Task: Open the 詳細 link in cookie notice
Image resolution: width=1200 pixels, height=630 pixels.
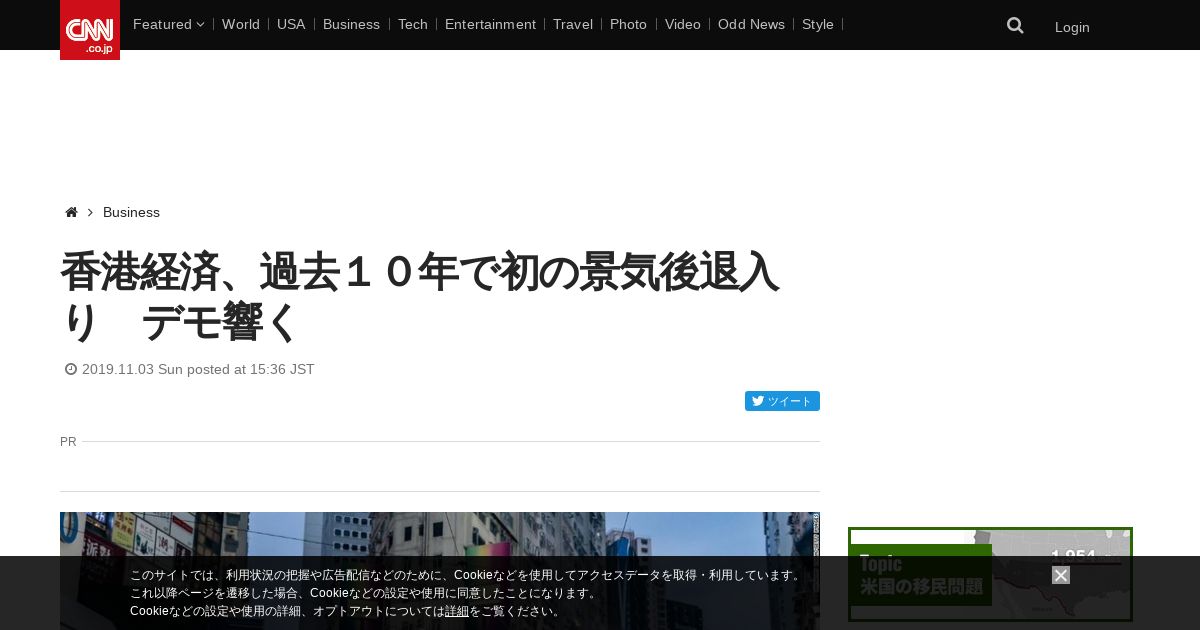Action: click(x=457, y=611)
